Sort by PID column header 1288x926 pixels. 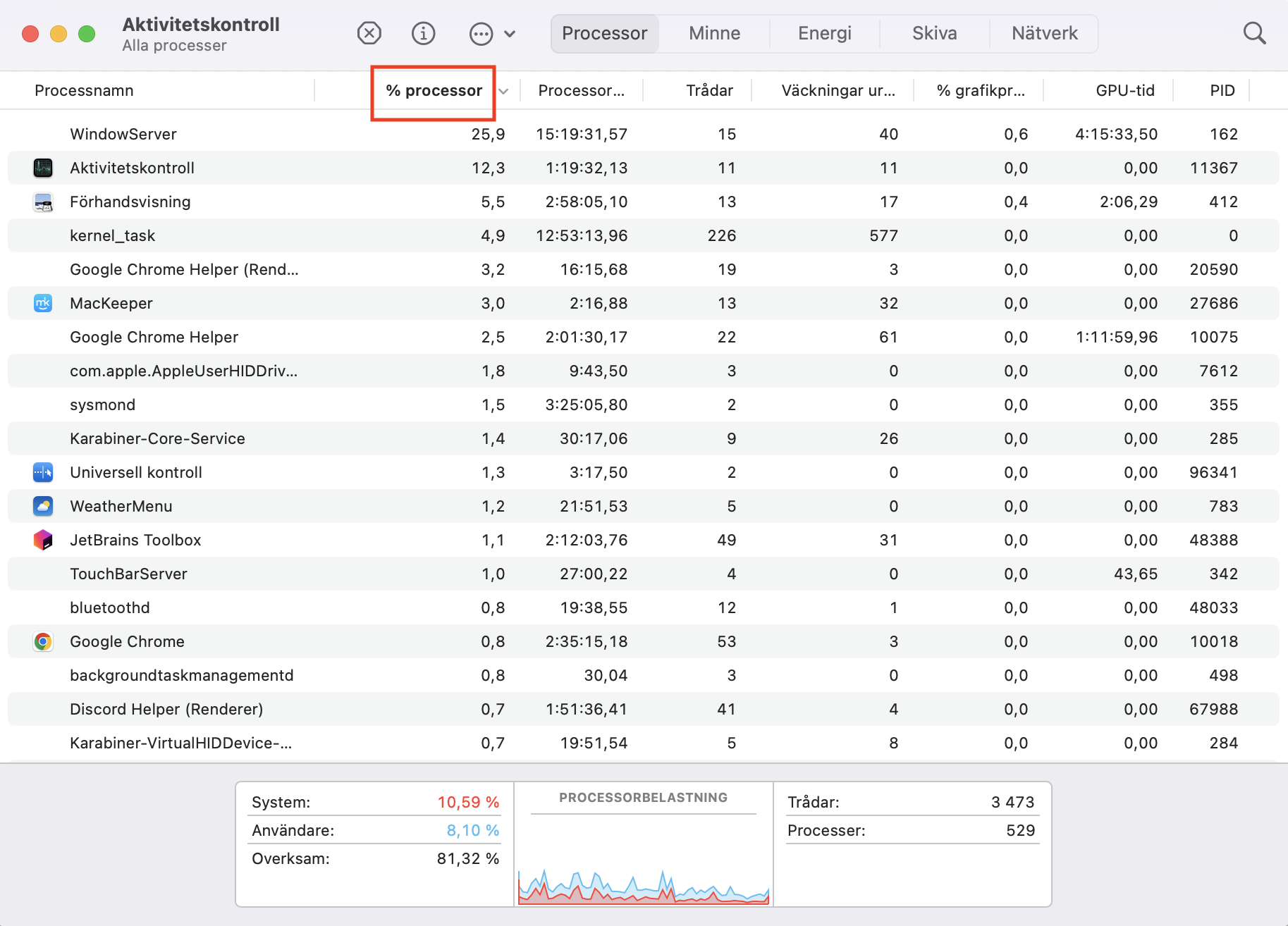tap(1222, 90)
